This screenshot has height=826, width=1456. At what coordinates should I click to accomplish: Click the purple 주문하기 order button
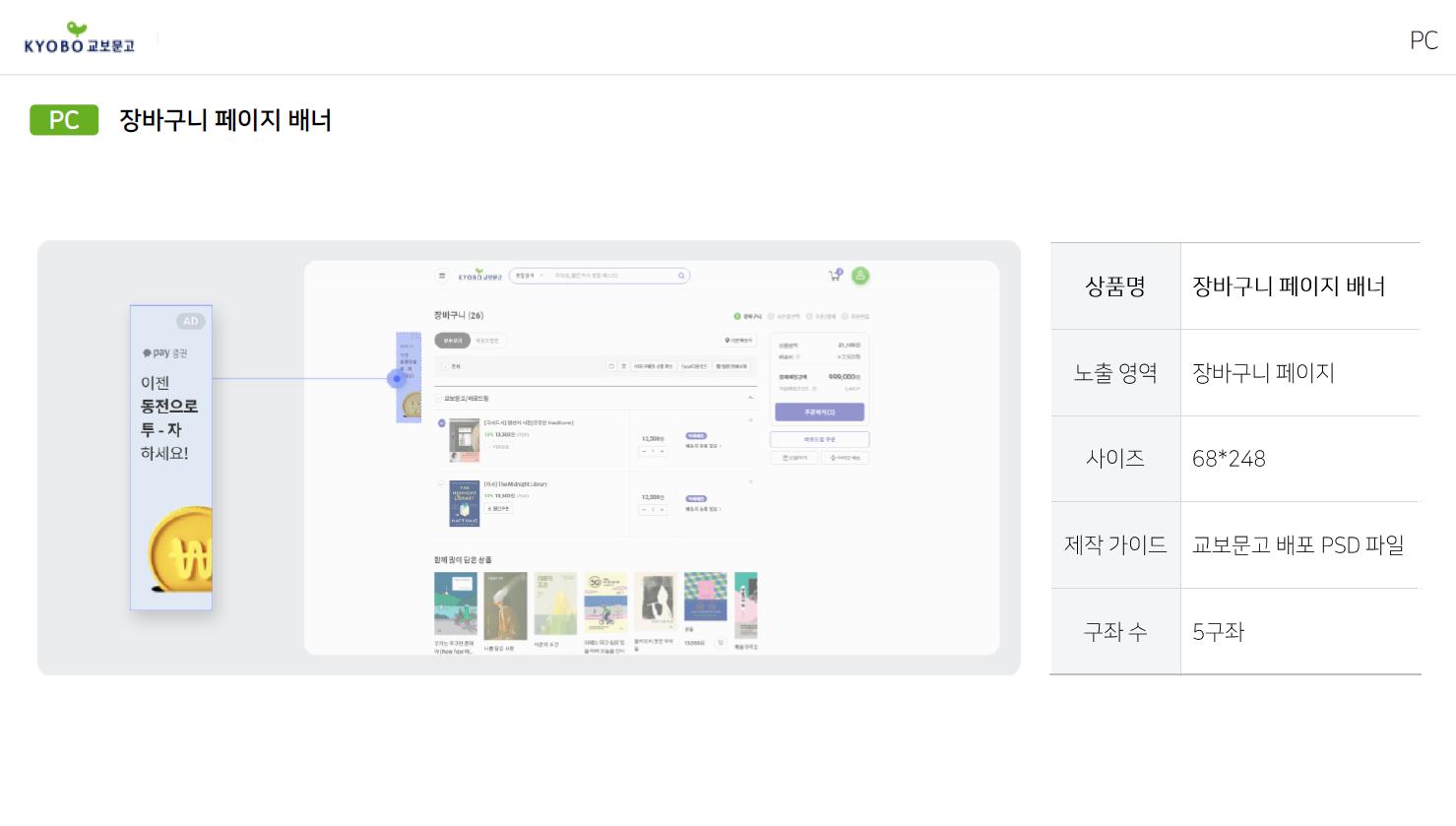click(819, 412)
